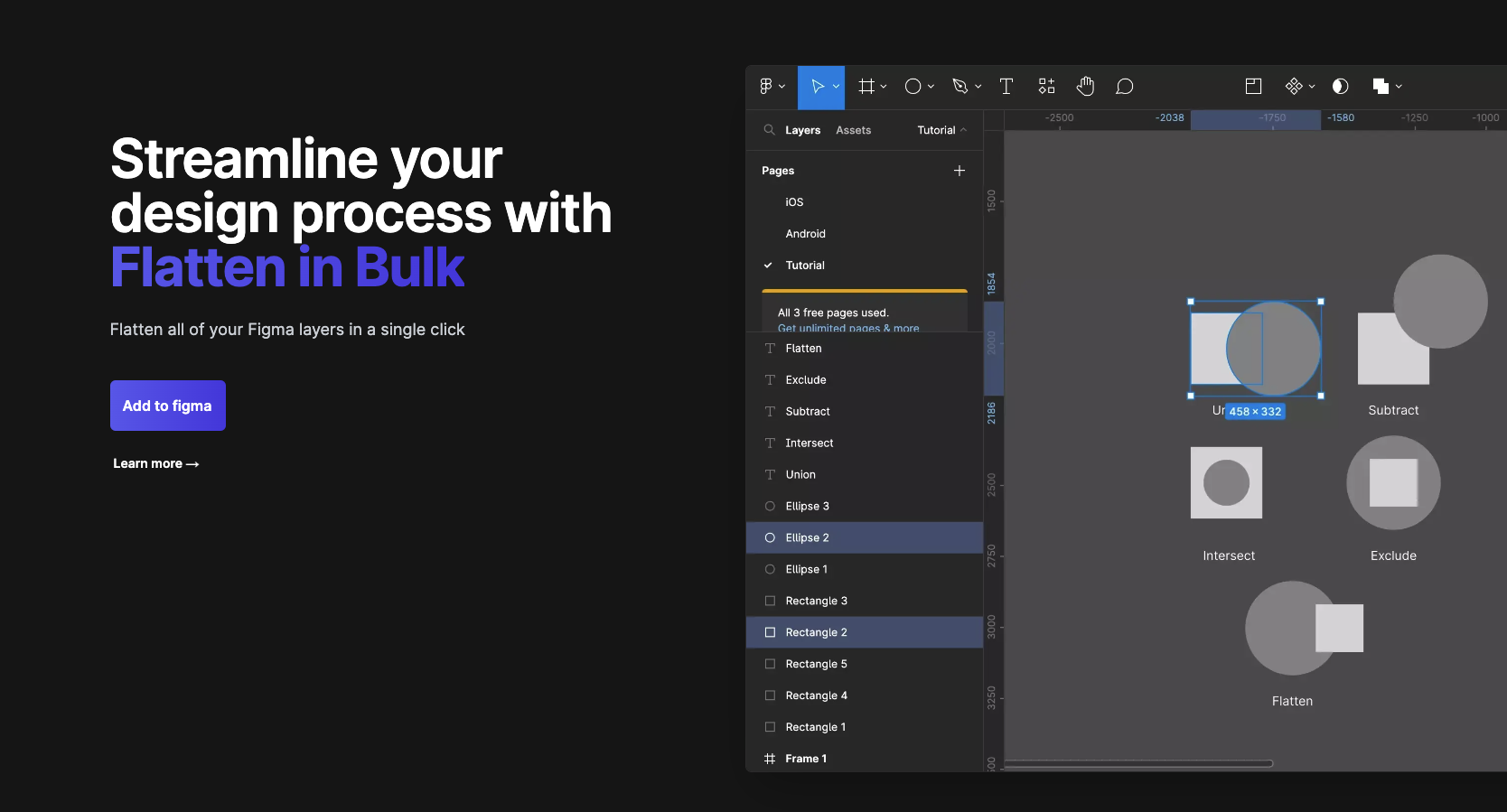Click the rectangle icon beside Rectangle 2
This screenshot has height=812, width=1507.
pyautogui.click(x=770, y=633)
